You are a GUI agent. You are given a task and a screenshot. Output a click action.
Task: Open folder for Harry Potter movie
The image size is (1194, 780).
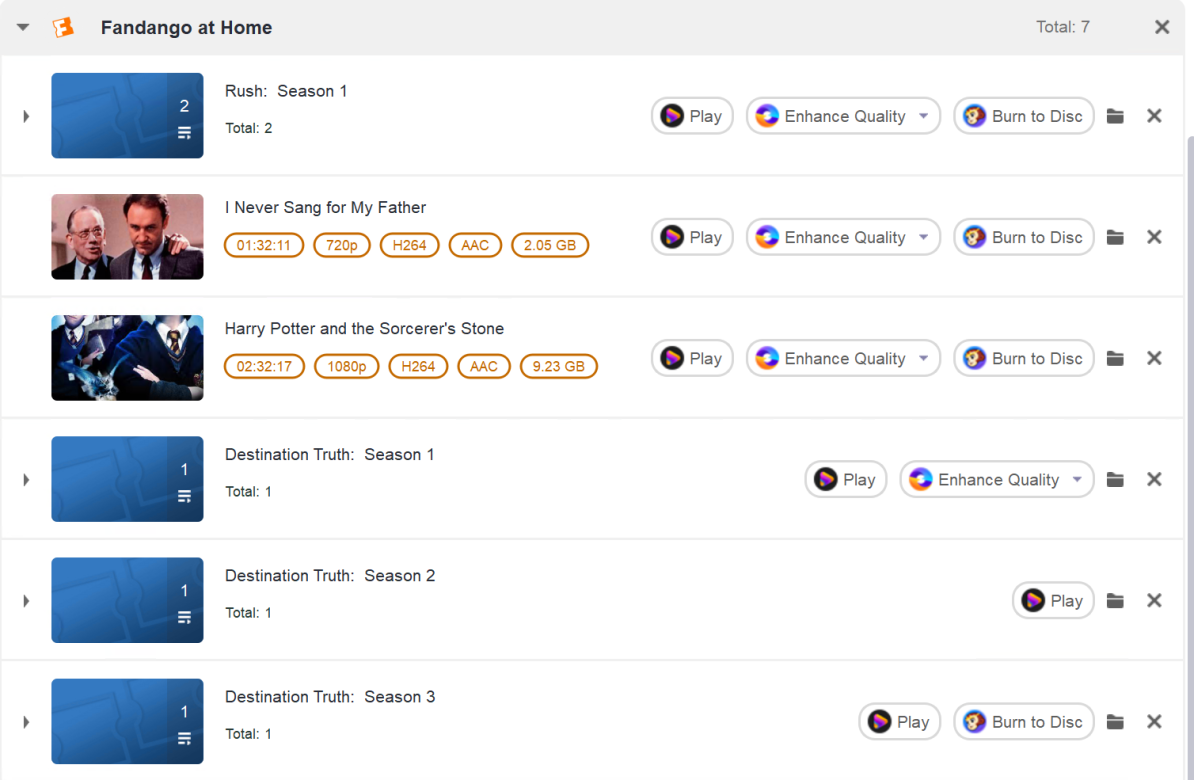coord(1116,358)
